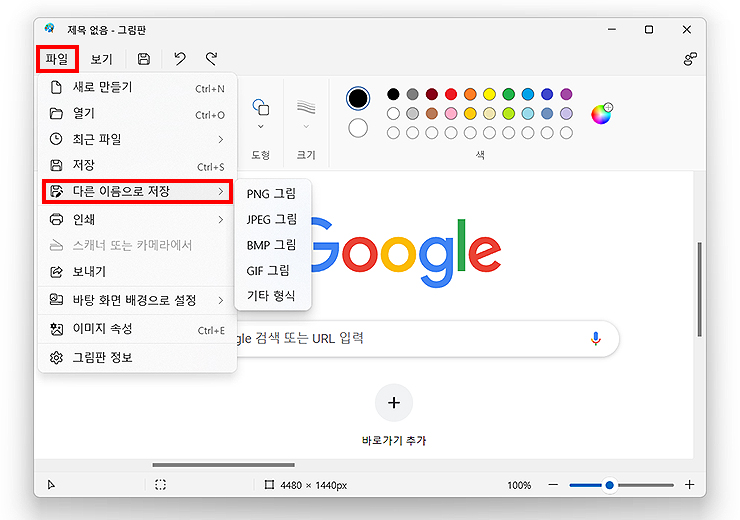The height and width of the screenshot is (520, 740).
Task: Click the zoom in plus button
Action: click(x=690, y=485)
